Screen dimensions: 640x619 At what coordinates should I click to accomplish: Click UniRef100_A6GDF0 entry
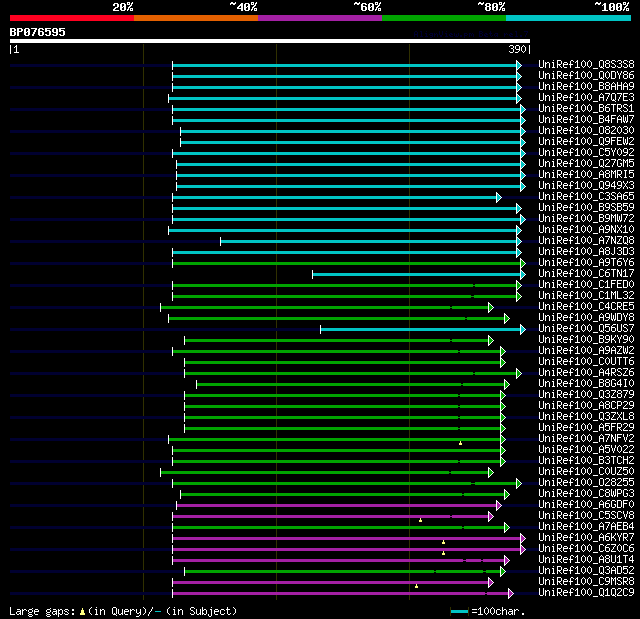click(586, 505)
